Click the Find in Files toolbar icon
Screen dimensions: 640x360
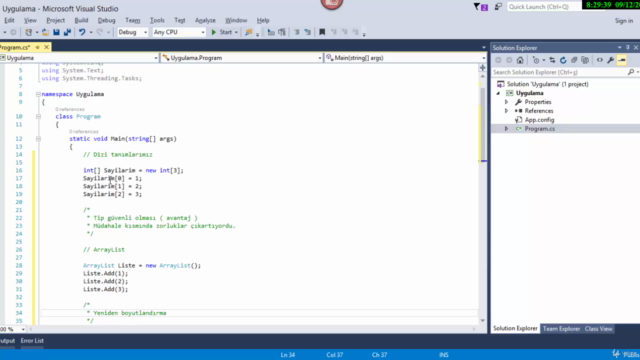[x=248, y=32]
